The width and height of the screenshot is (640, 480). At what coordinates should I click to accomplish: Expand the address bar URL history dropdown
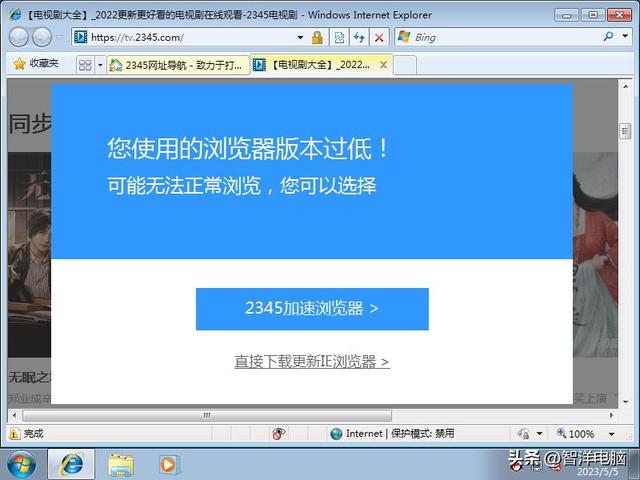point(300,37)
